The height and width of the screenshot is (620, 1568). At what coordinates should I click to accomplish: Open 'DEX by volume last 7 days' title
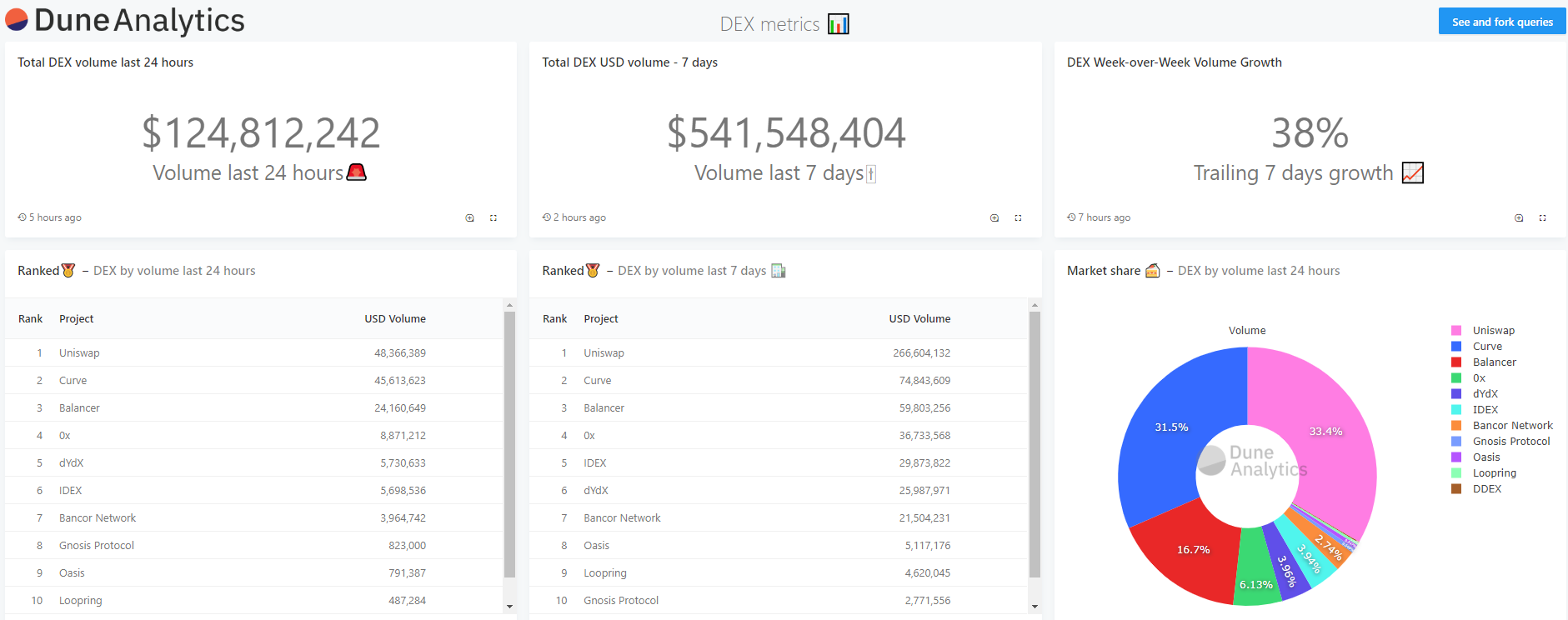coord(691,271)
